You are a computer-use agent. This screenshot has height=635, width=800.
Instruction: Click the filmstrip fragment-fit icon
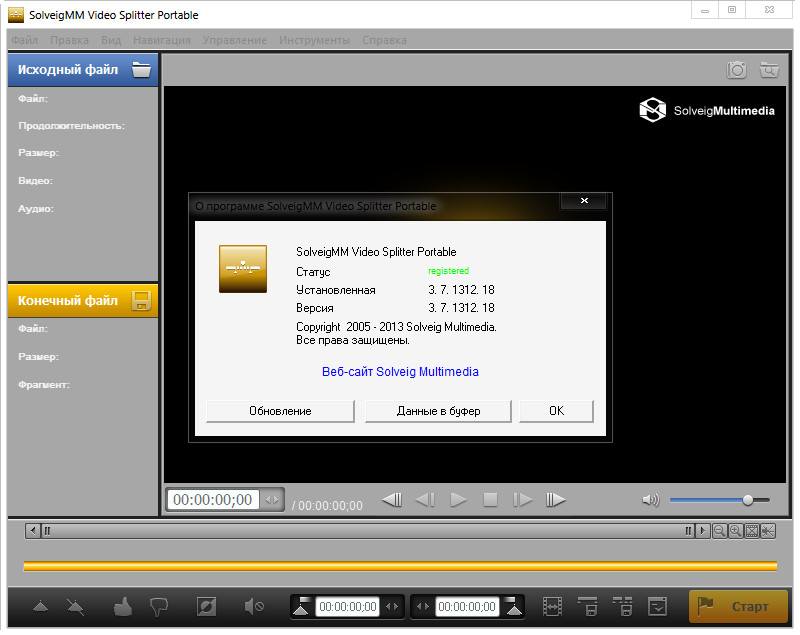(x=553, y=606)
